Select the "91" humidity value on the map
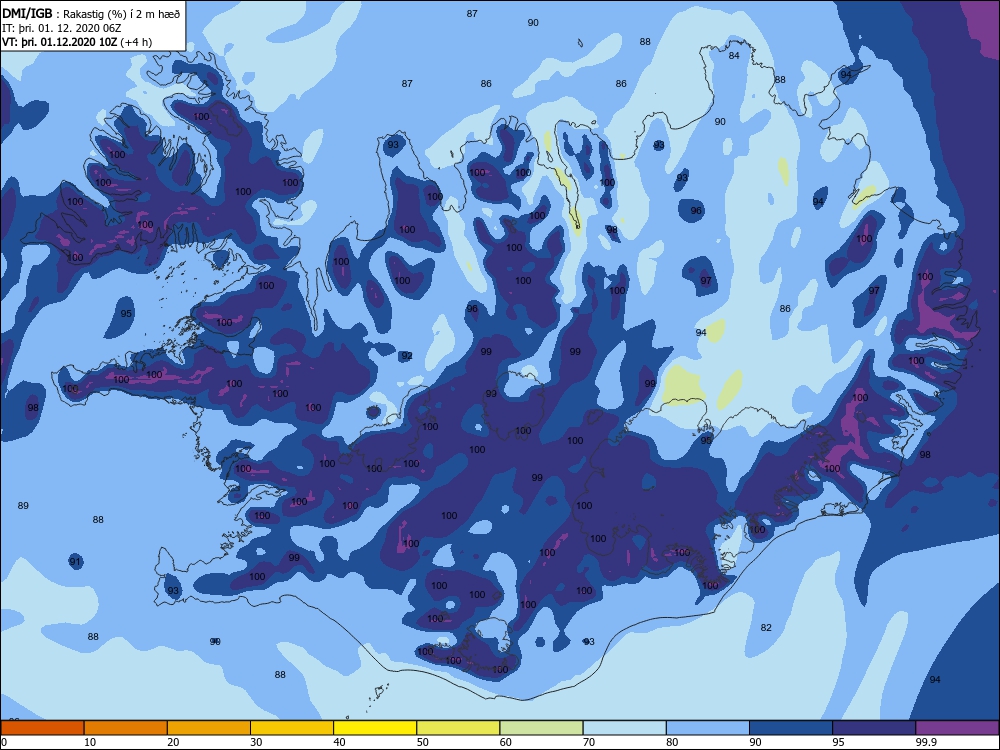 tap(75, 562)
